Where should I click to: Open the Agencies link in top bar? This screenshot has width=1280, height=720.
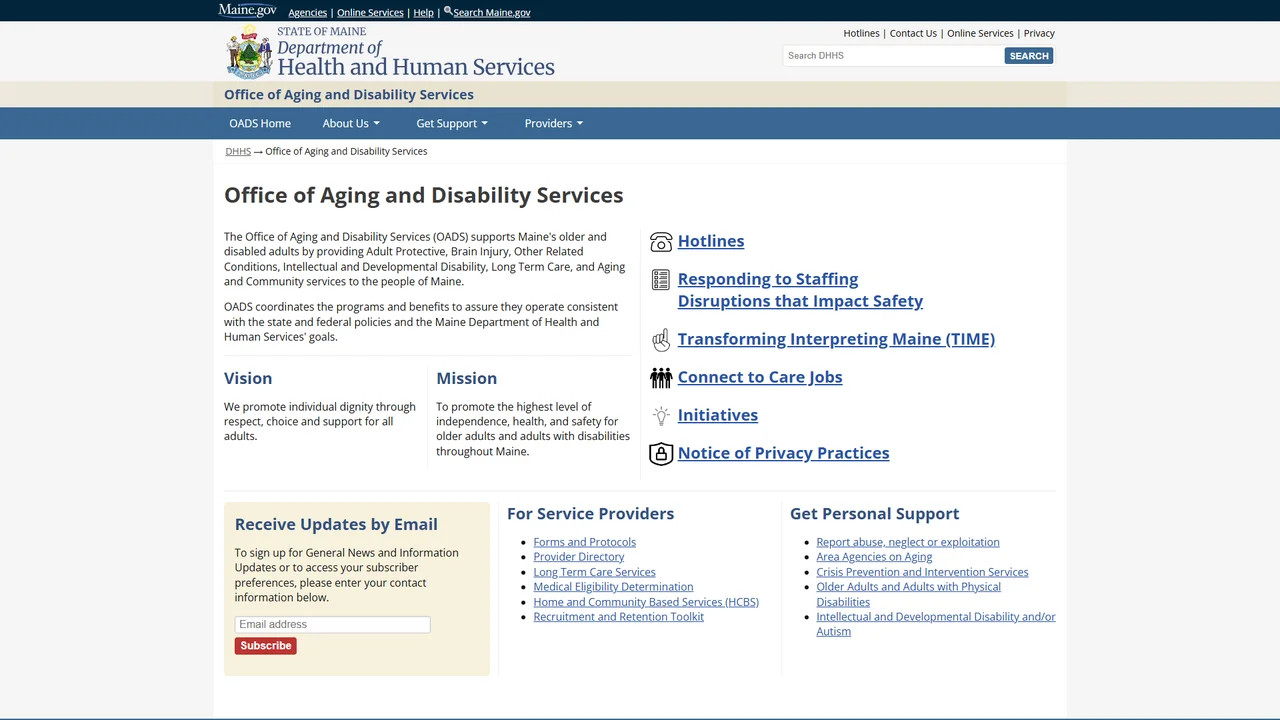click(308, 13)
